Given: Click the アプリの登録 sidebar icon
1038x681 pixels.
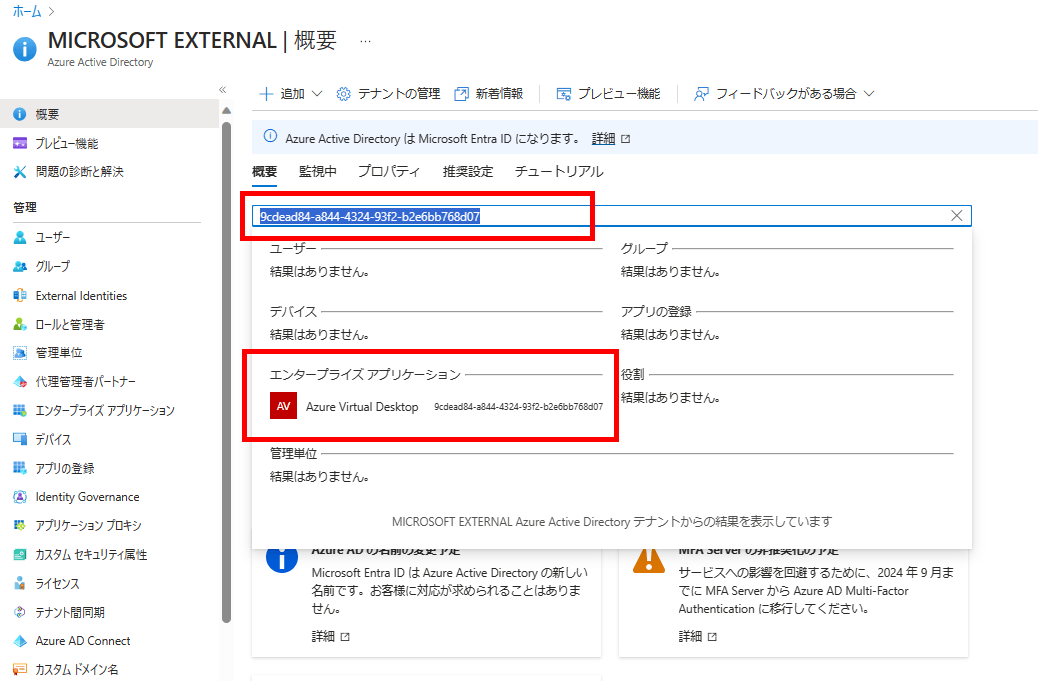Looking at the screenshot, I should [x=20, y=468].
